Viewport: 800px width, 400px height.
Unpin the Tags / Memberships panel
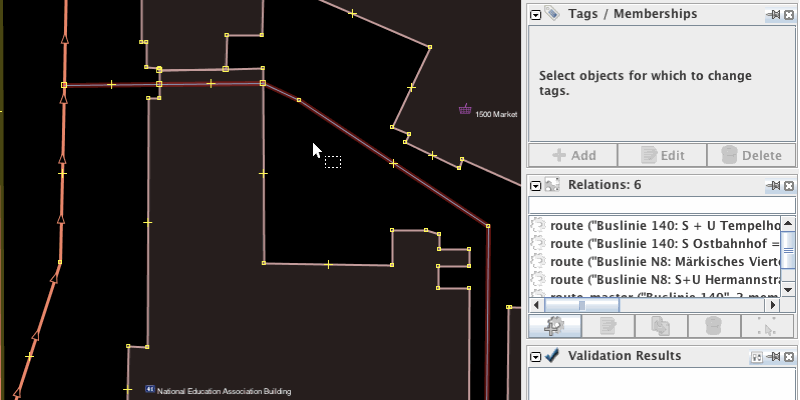[x=774, y=15]
